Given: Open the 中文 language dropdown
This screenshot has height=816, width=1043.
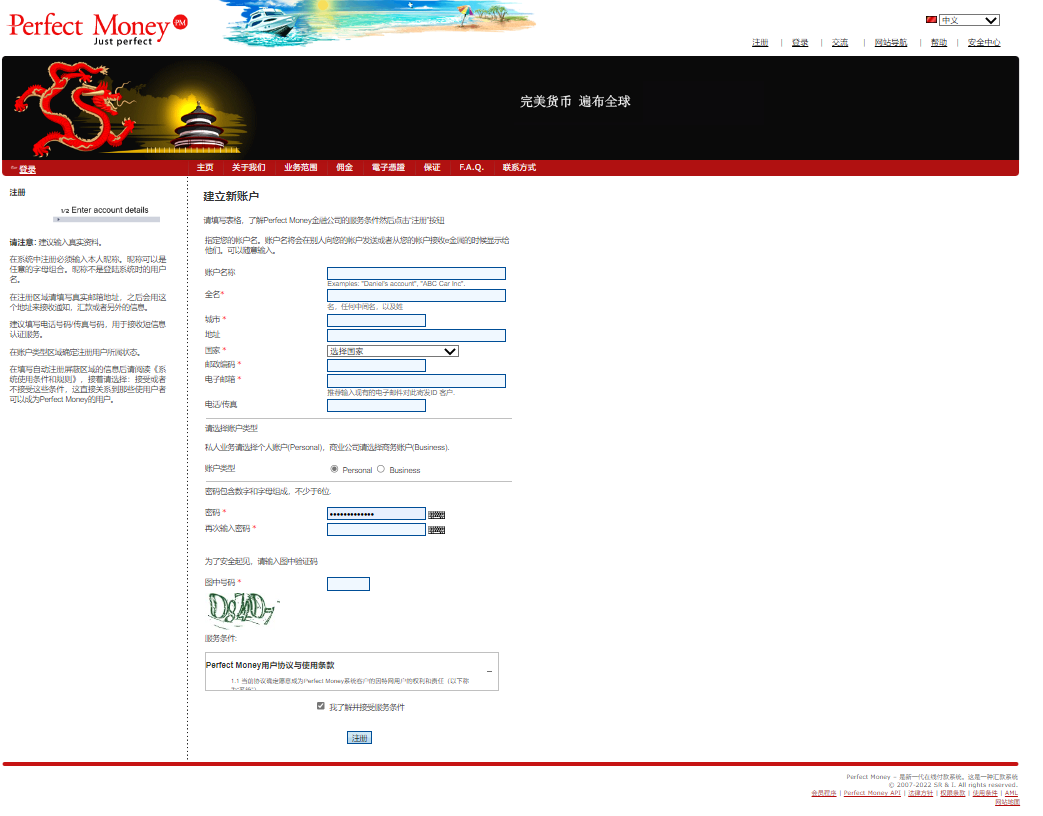Looking at the screenshot, I should 969,20.
